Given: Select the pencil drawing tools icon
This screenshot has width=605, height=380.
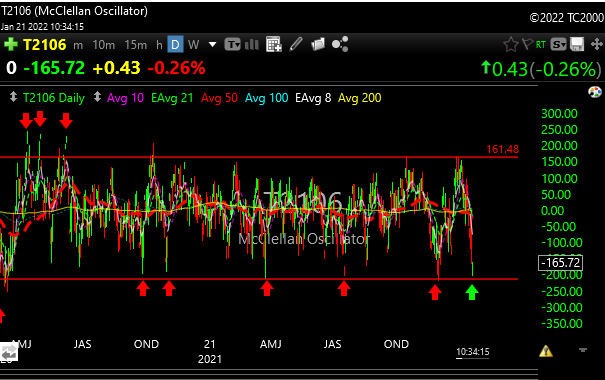Looking at the screenshot, I should 296,44.
